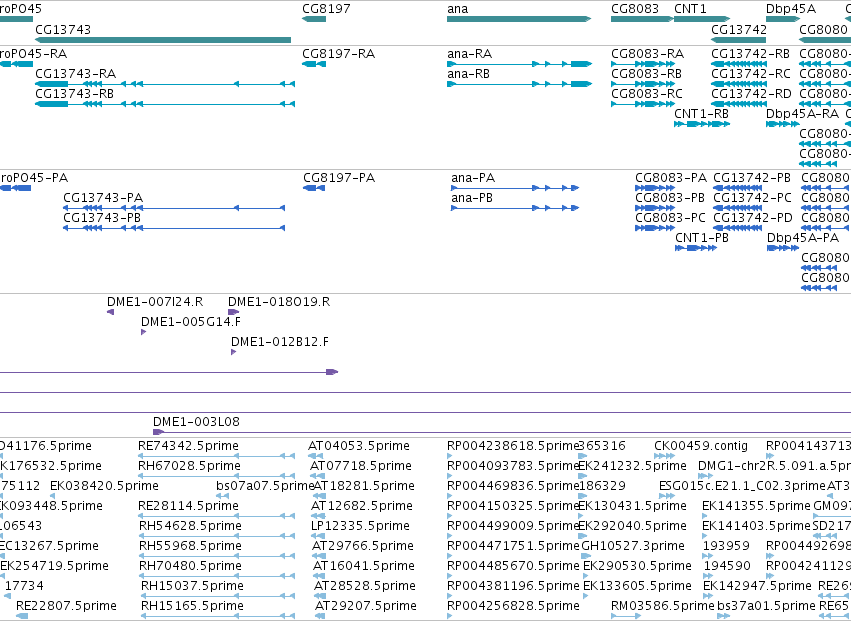Select the RP004238618.5prime EST label

coord(513,446)
